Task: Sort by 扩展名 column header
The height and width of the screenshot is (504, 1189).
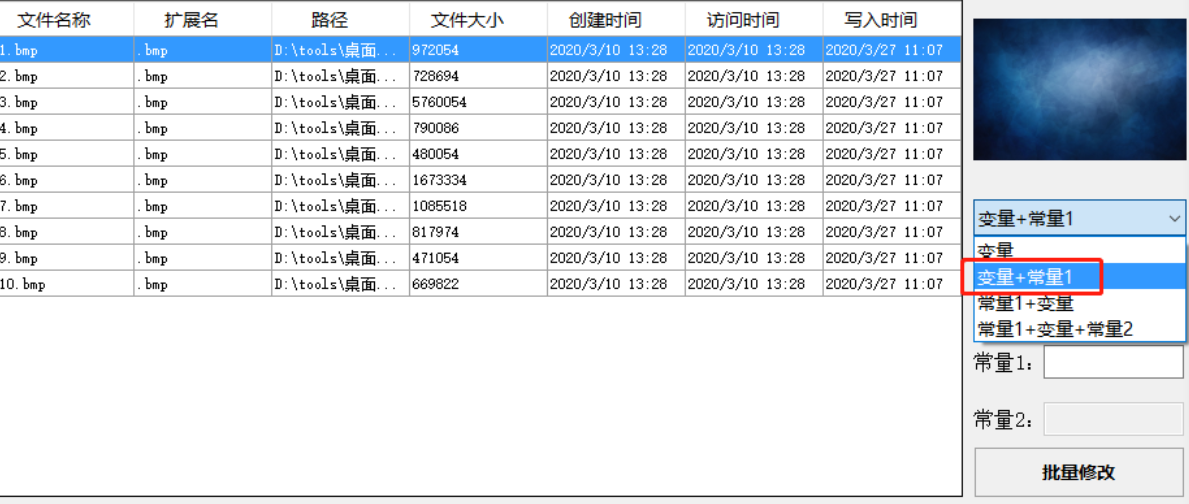Action: pos(202,20)
